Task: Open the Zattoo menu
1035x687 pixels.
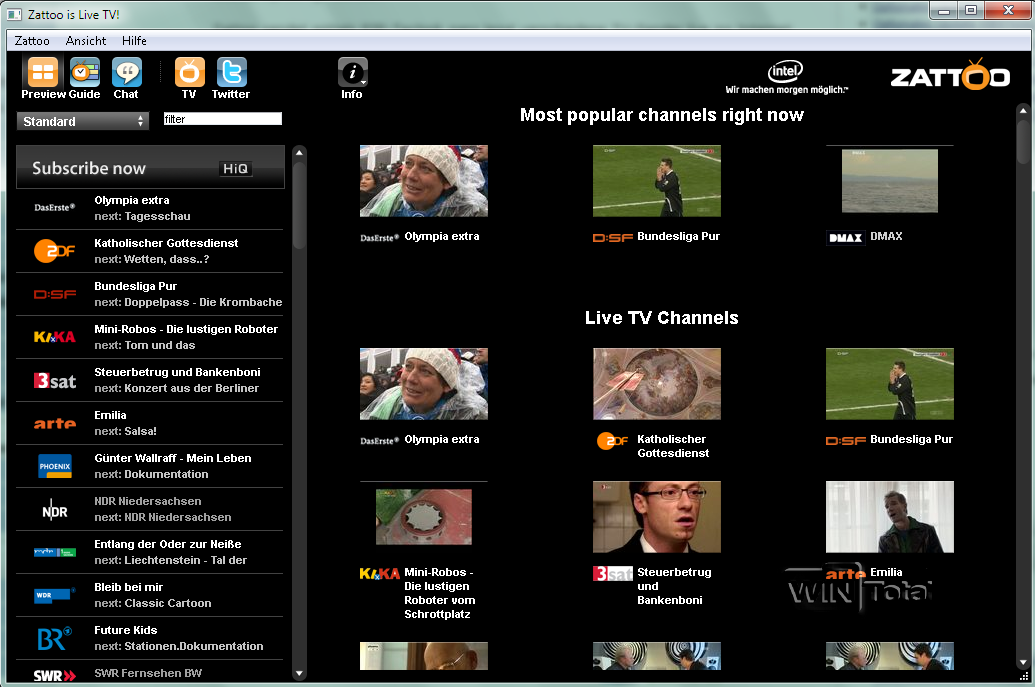Action: point(32,41)
